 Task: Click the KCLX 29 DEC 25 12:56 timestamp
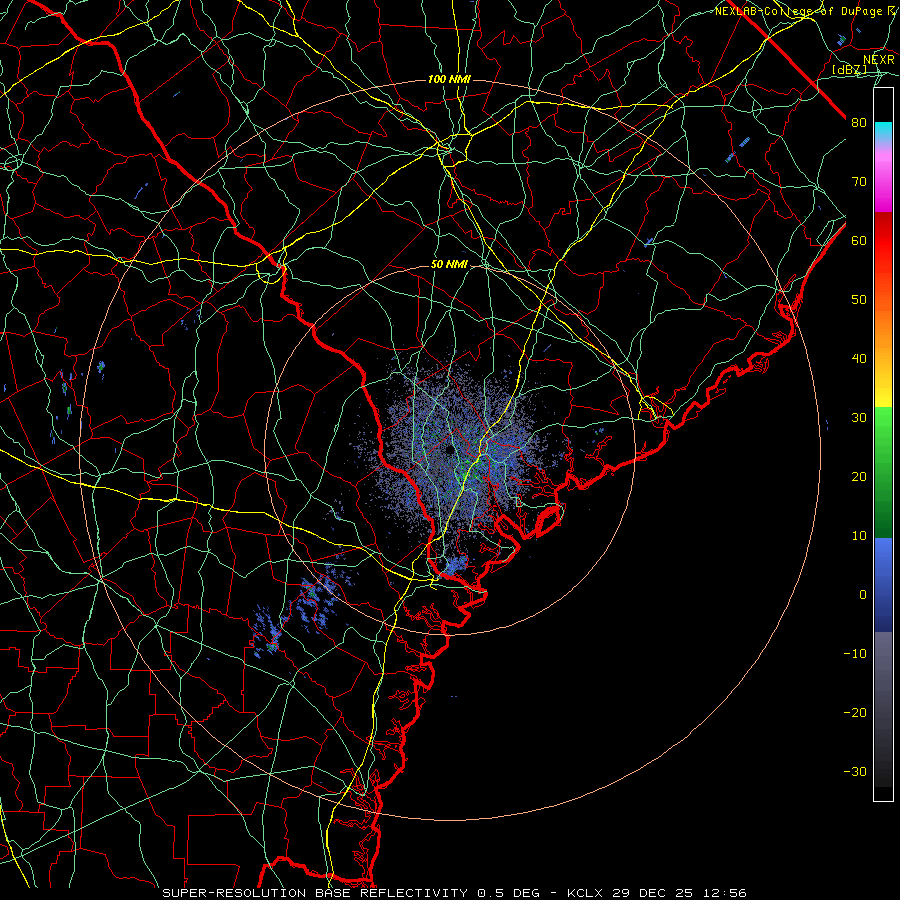coord(657,893)
